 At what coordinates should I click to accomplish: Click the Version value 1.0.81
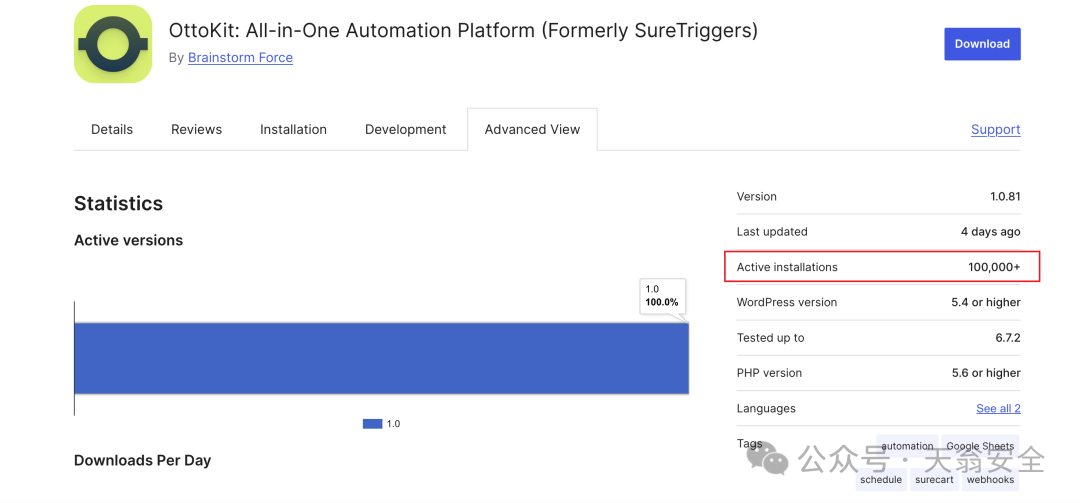click(1005, 196)
